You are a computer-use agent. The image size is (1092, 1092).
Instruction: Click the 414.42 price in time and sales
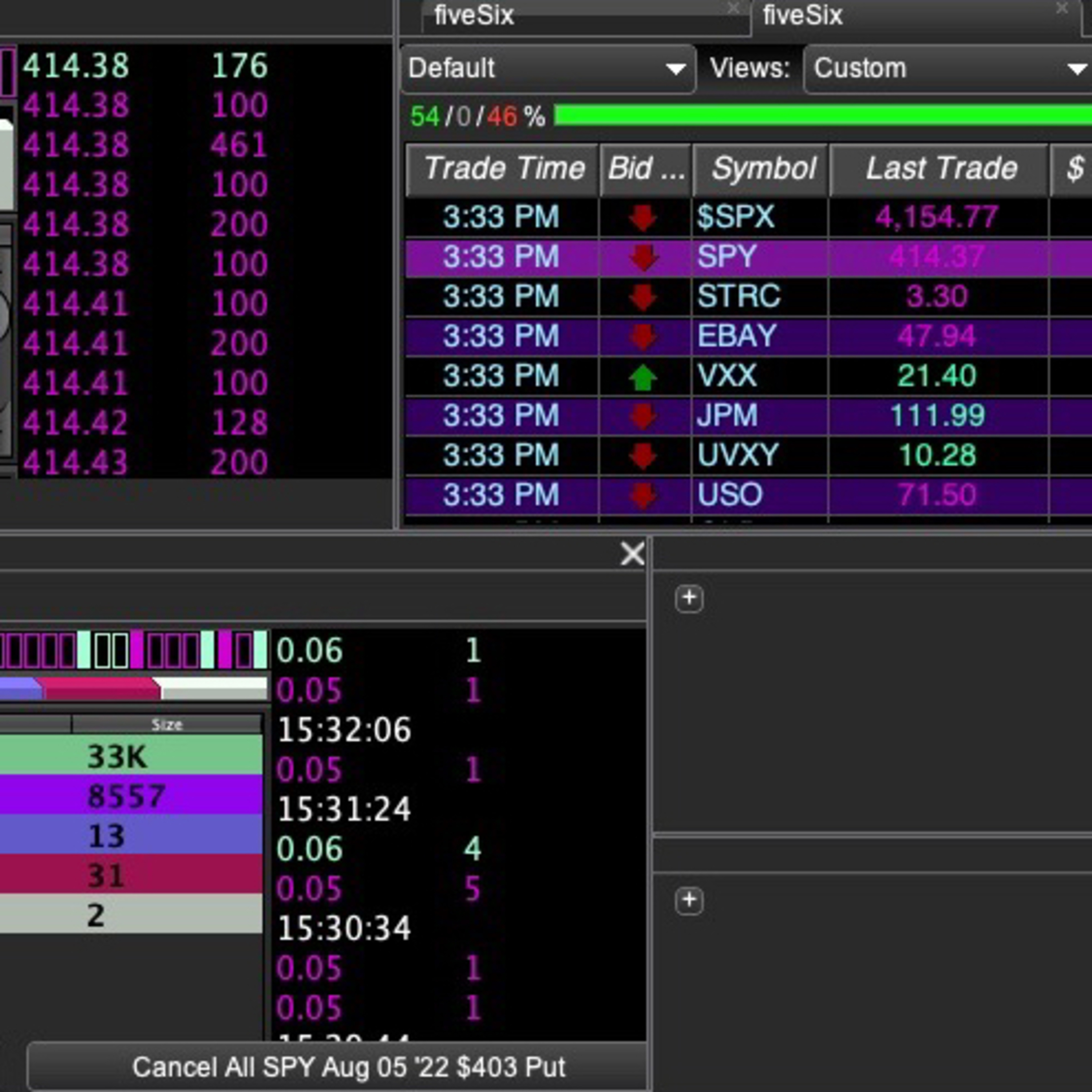point(76,423)
